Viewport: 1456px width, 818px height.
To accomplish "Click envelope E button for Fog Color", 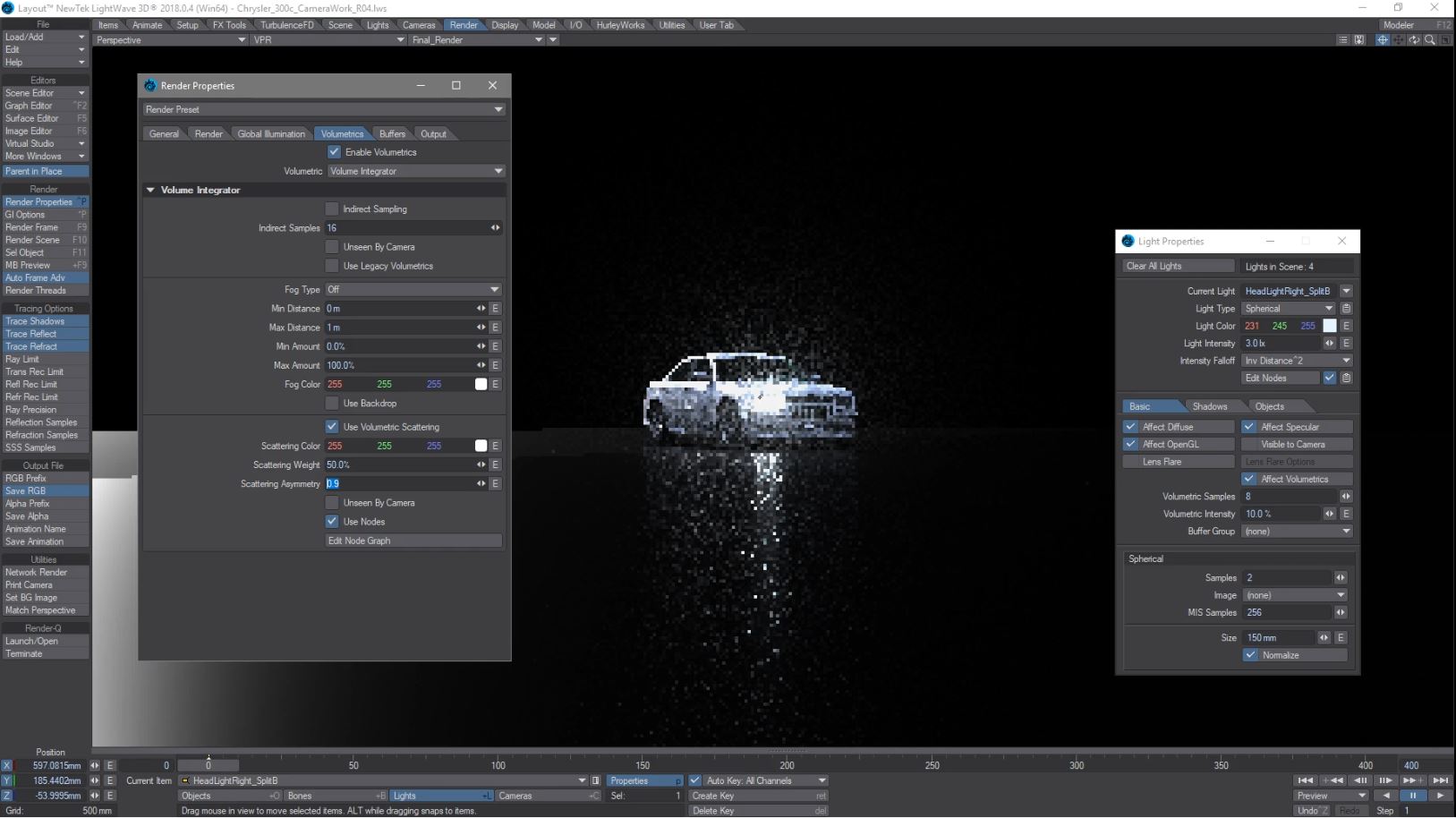I will [x=495, y=384].
